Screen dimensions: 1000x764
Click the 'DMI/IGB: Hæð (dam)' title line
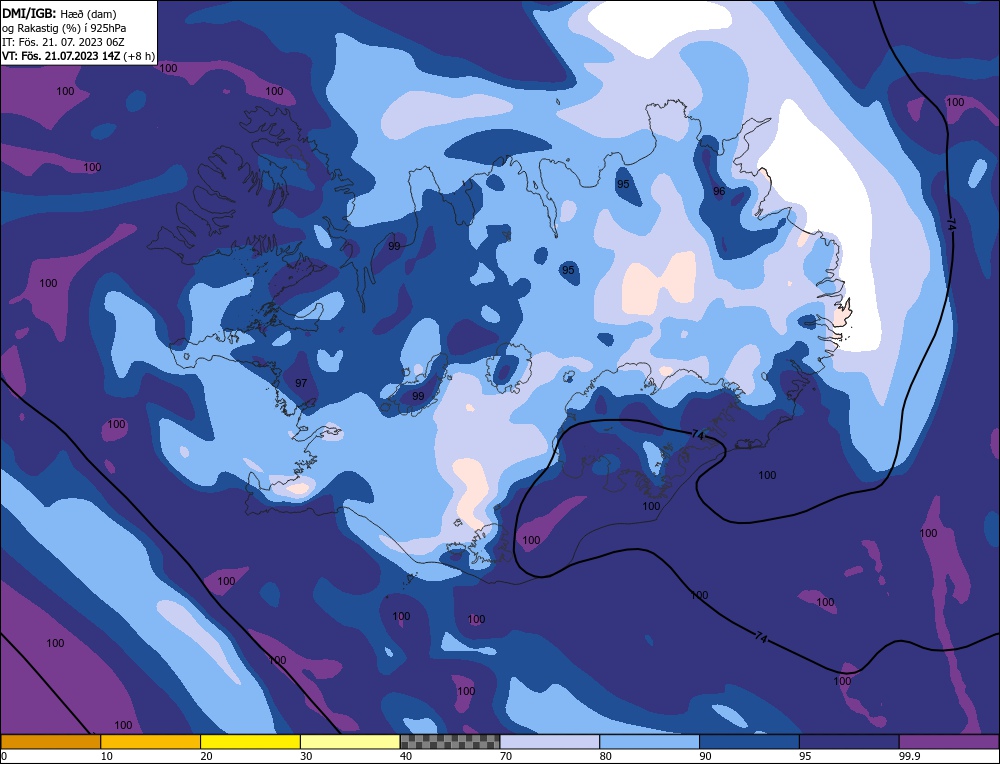click(x=59, y=13)
